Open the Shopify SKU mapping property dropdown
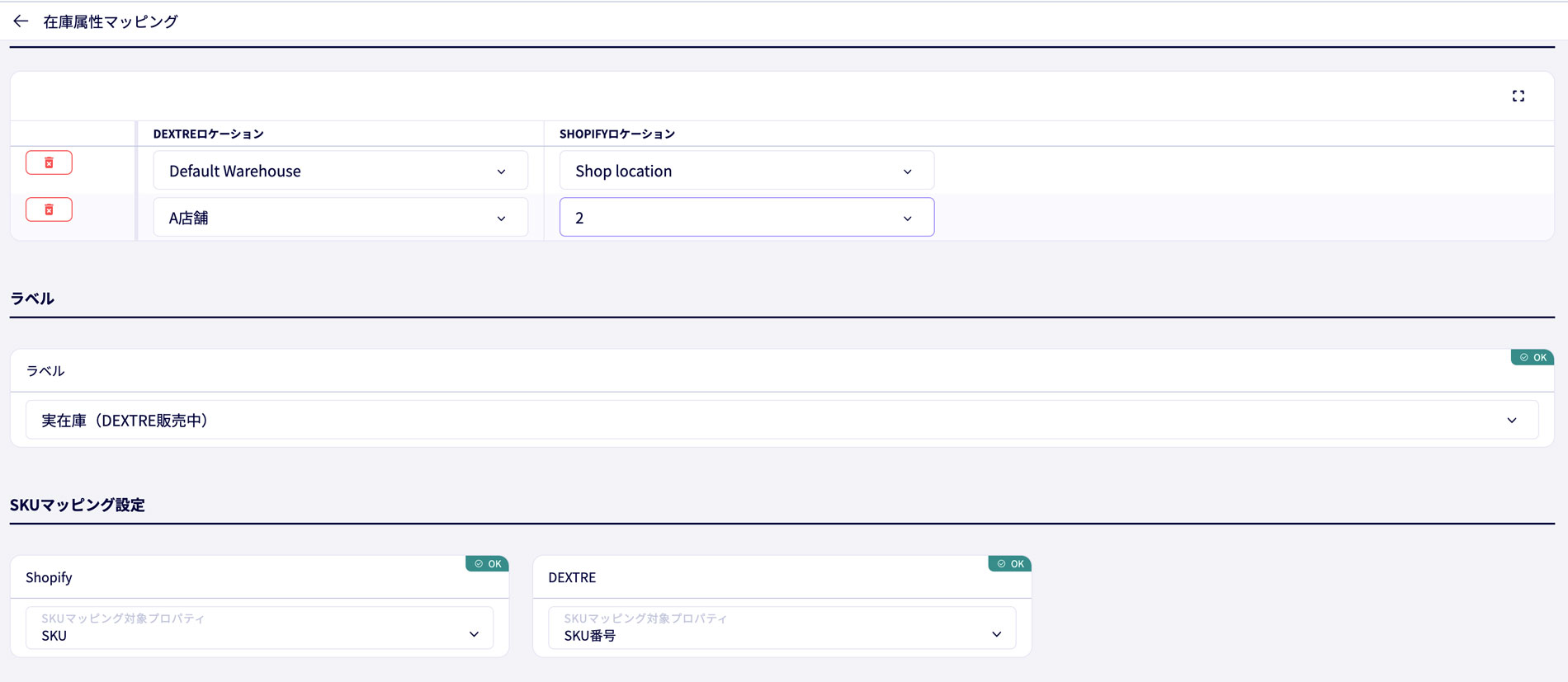 pos(259,628)
